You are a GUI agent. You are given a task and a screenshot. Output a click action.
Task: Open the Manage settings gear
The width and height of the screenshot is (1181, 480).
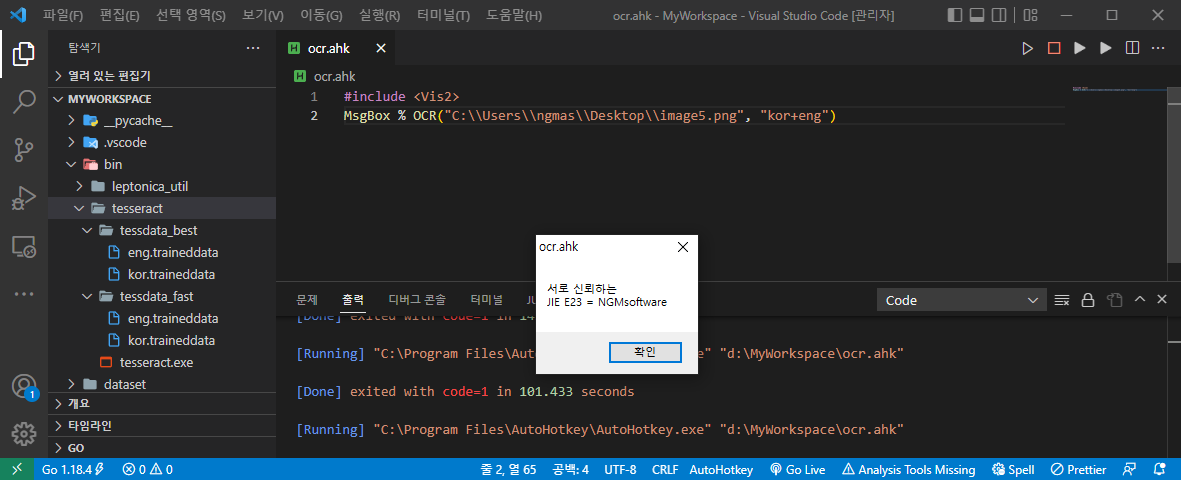point(24,433)
